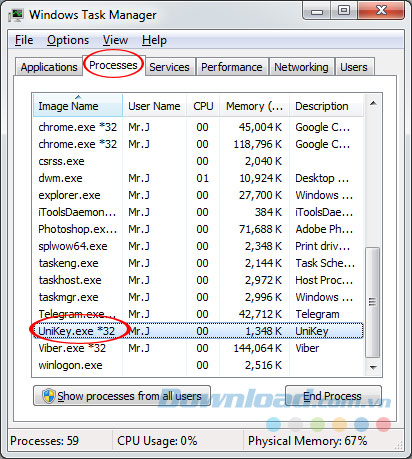This screenshot has width=412, height=459.
Task: Sort by the CPU column header
Action: pyautogui.click(x=203, y=106)
